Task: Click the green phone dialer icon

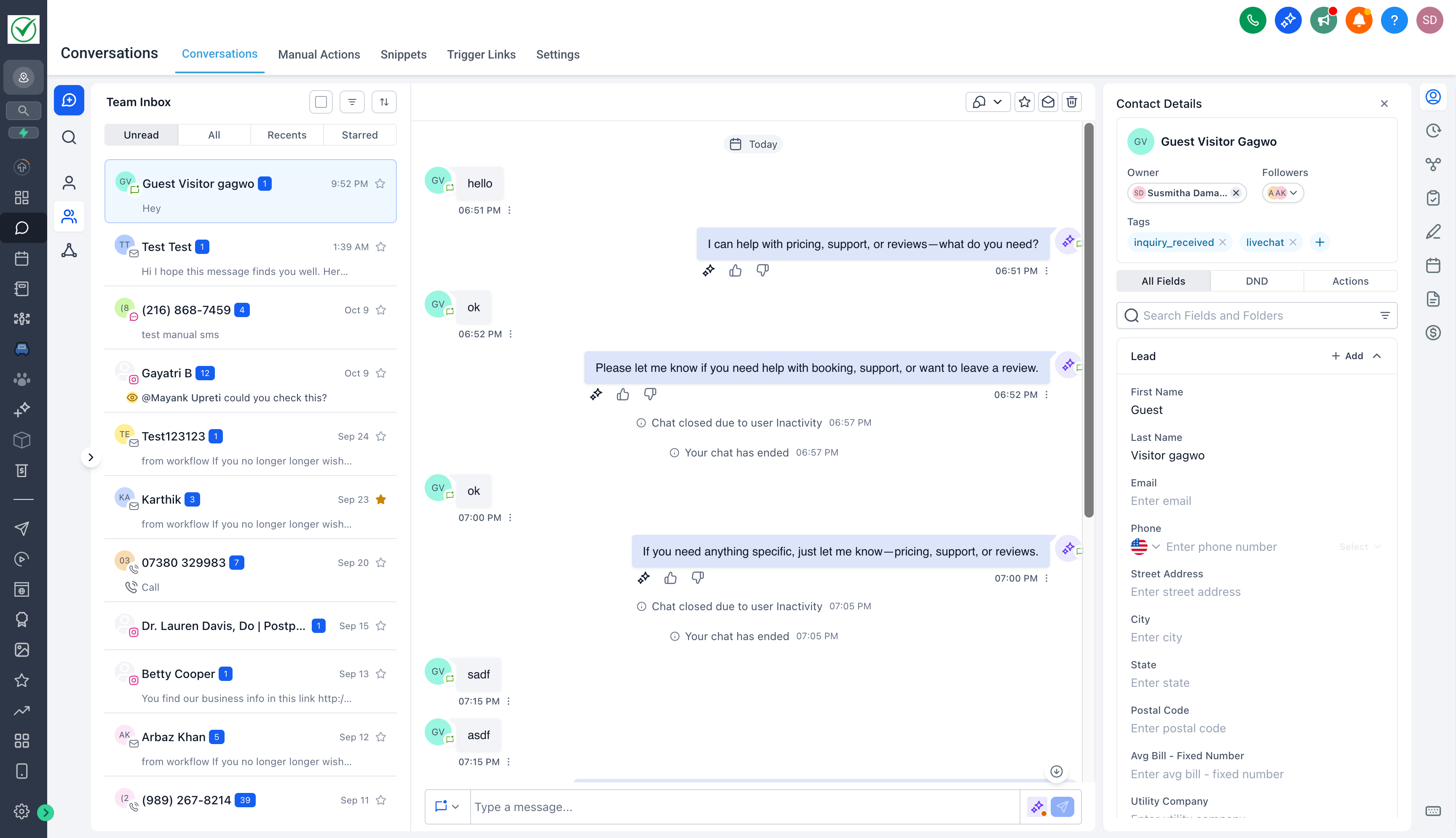Action: click(x=1252, y=21)
